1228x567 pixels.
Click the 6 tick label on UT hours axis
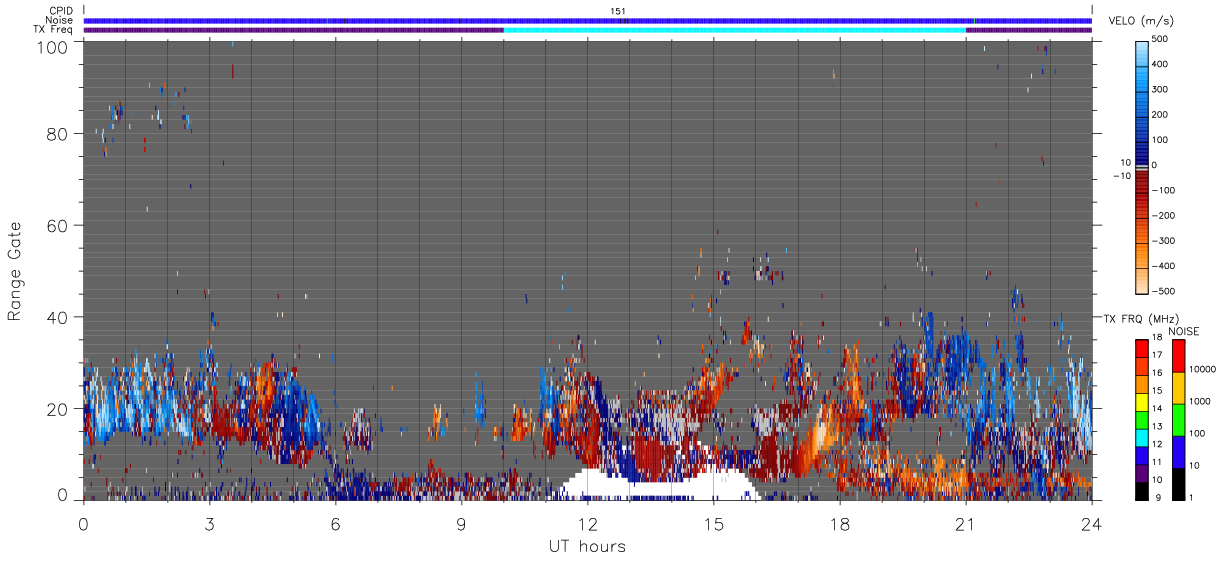(335, 523)
